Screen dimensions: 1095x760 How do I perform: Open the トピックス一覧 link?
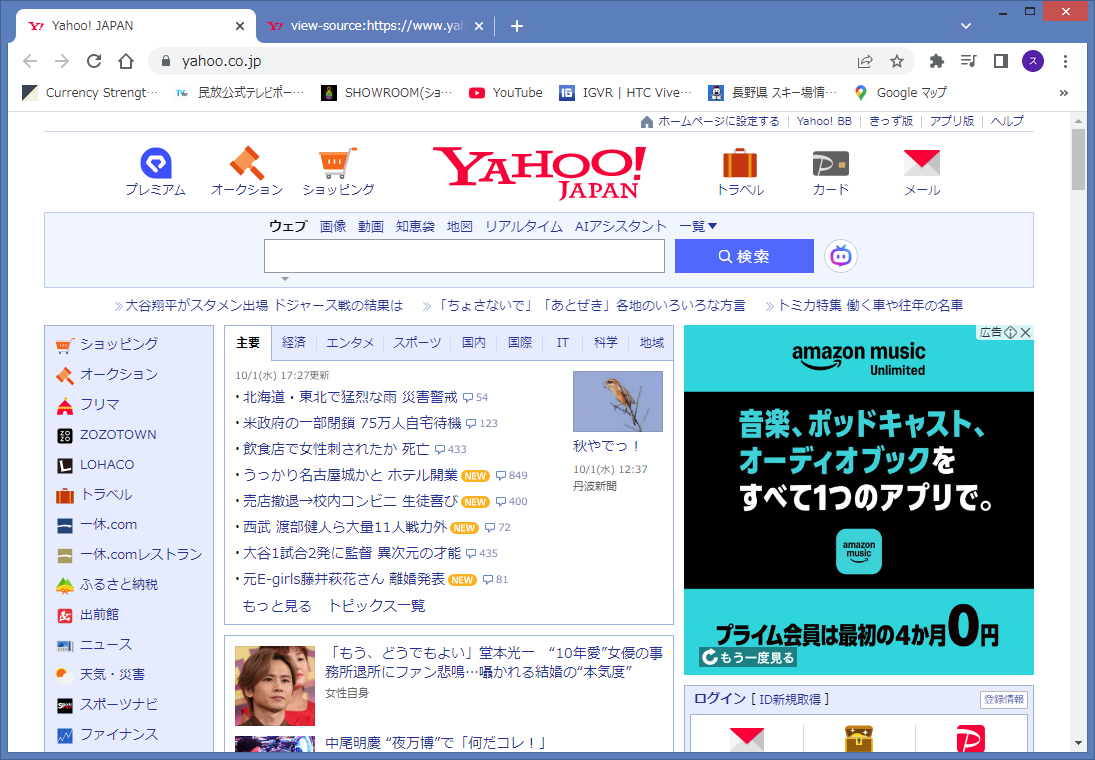[x=377, y=606]
